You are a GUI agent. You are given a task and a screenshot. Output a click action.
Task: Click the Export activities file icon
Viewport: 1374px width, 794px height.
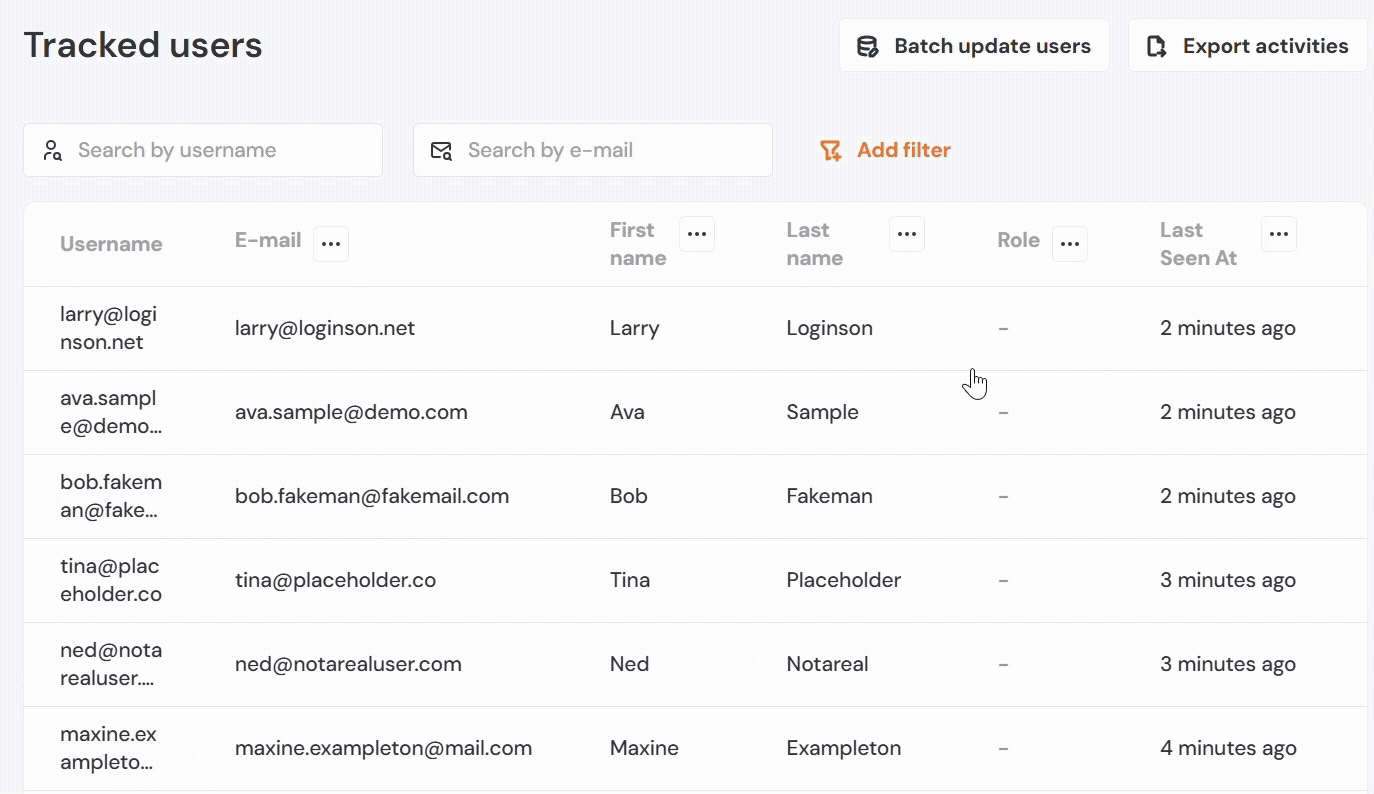(1157, 46)
